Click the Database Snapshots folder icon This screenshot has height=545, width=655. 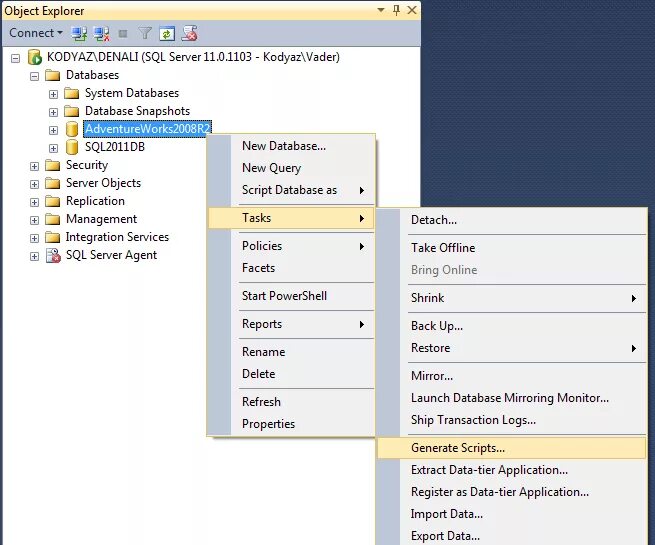click(72, 111)
